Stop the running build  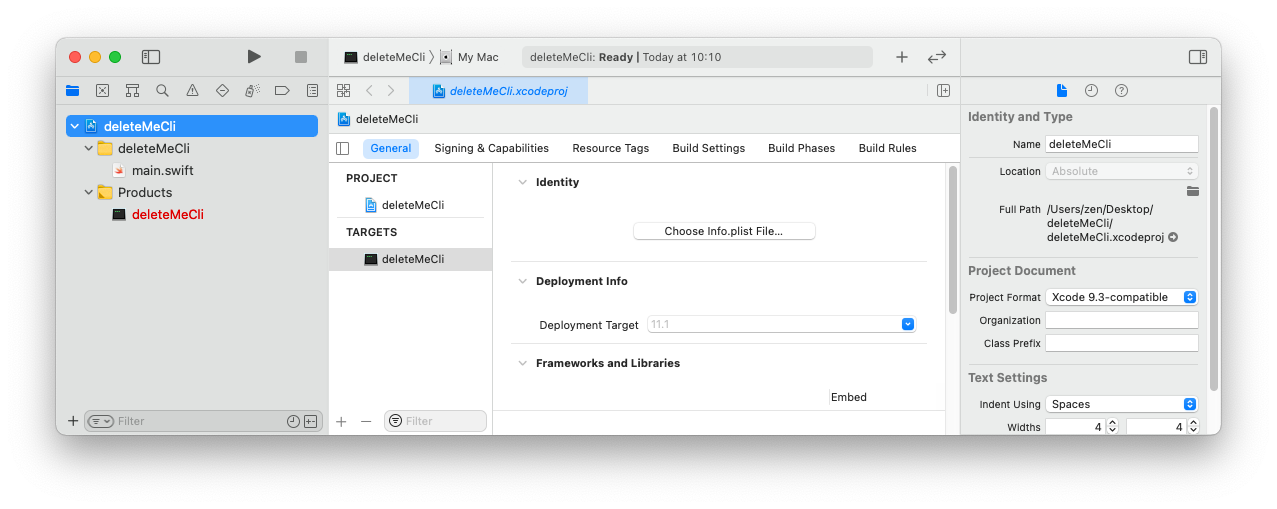coord(301,57)
